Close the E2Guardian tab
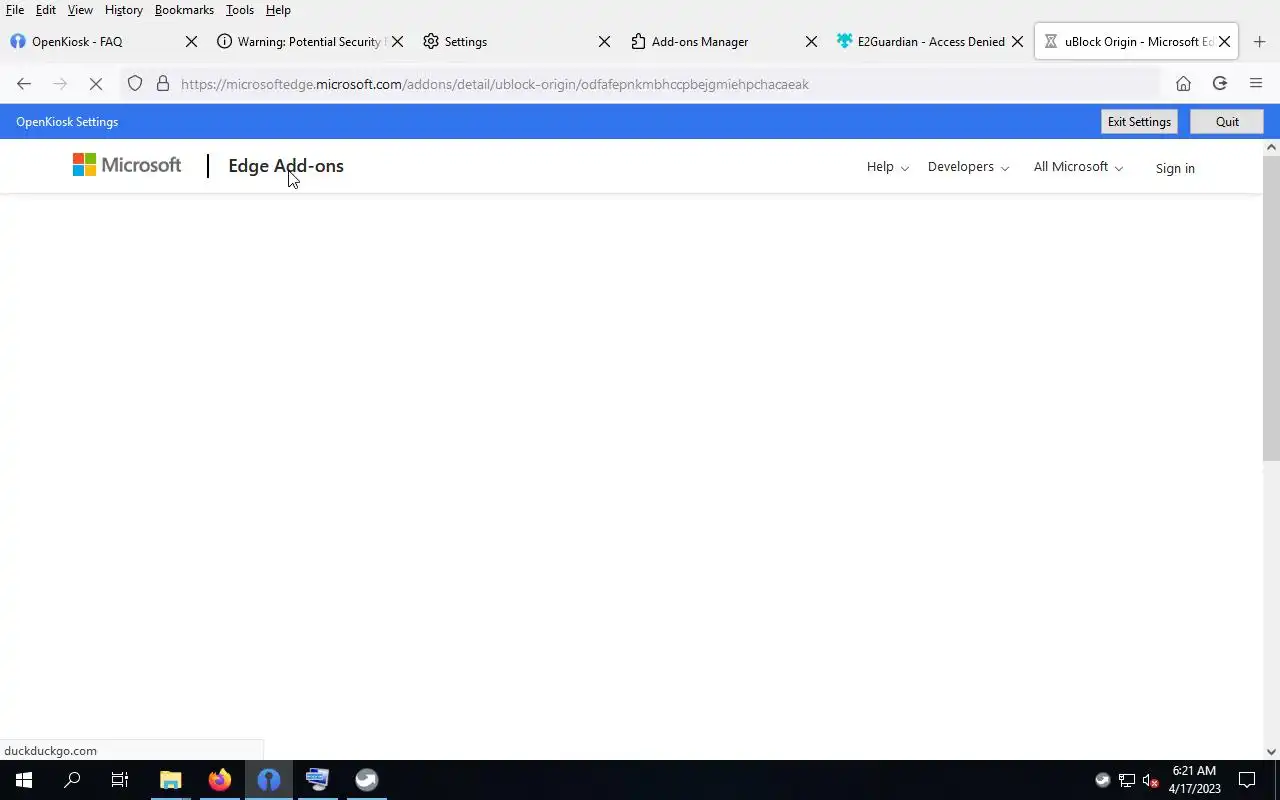This screenshot has width=1280, height=800. pyautogui.click(x=1017, y=42)
